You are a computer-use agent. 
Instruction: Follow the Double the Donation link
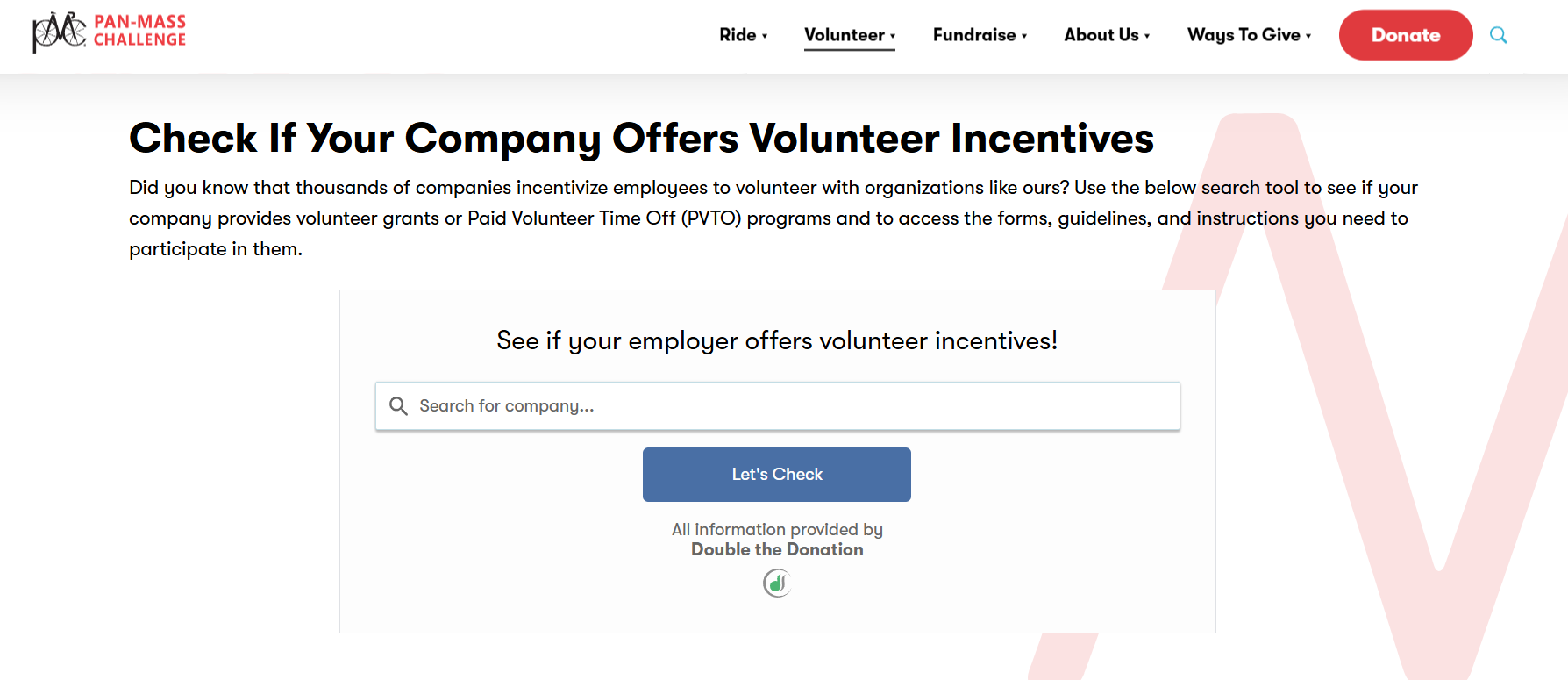click(777, 550)
